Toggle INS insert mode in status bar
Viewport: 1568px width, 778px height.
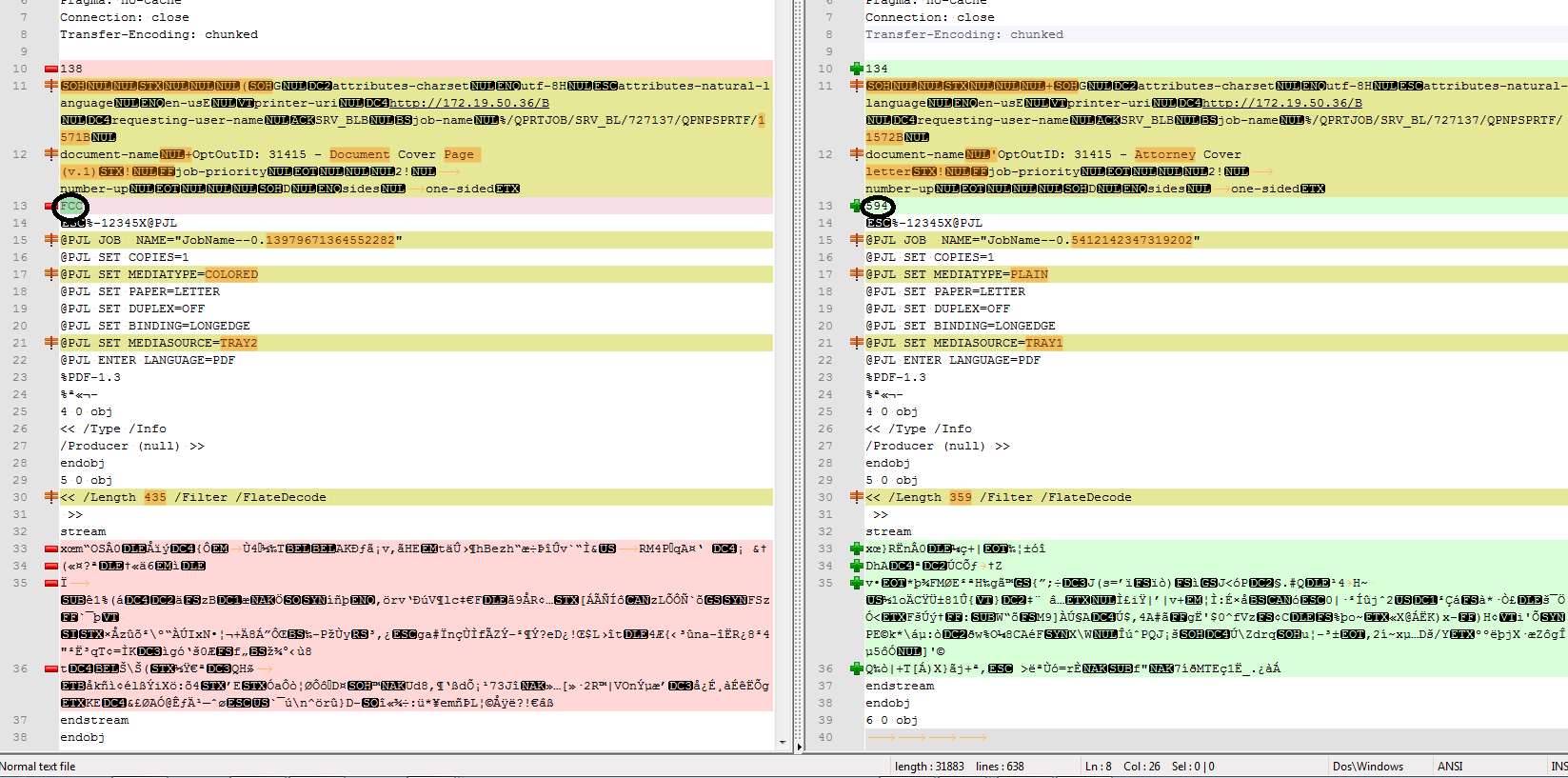pyautogui.click(x=1558, y=767)
